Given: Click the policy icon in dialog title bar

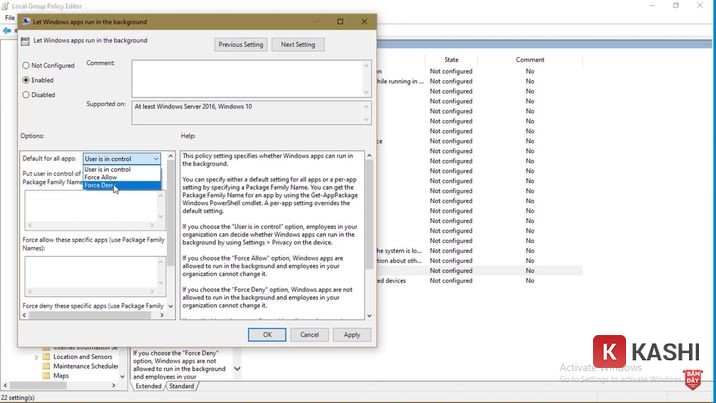Looking at the screenshot, I should pos(24,21).
